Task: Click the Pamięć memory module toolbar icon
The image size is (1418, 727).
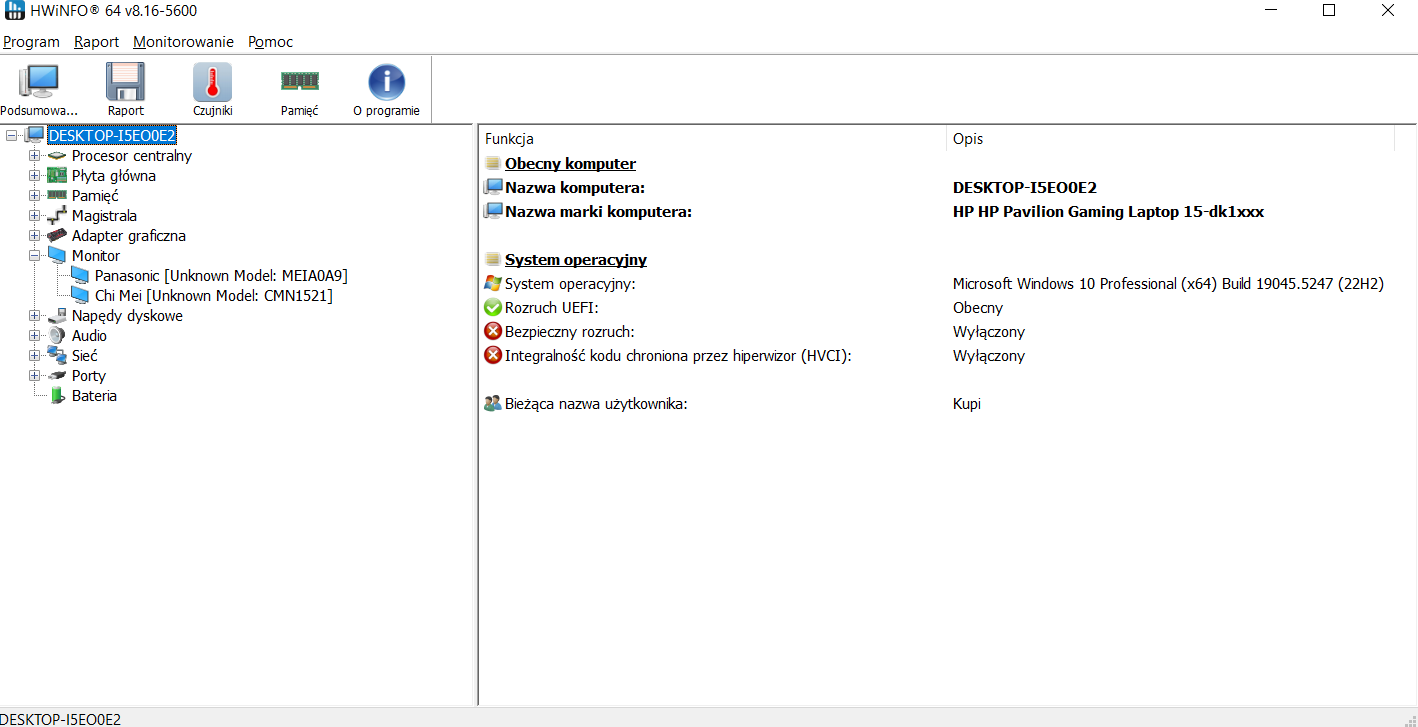Action: coord(299,82)
